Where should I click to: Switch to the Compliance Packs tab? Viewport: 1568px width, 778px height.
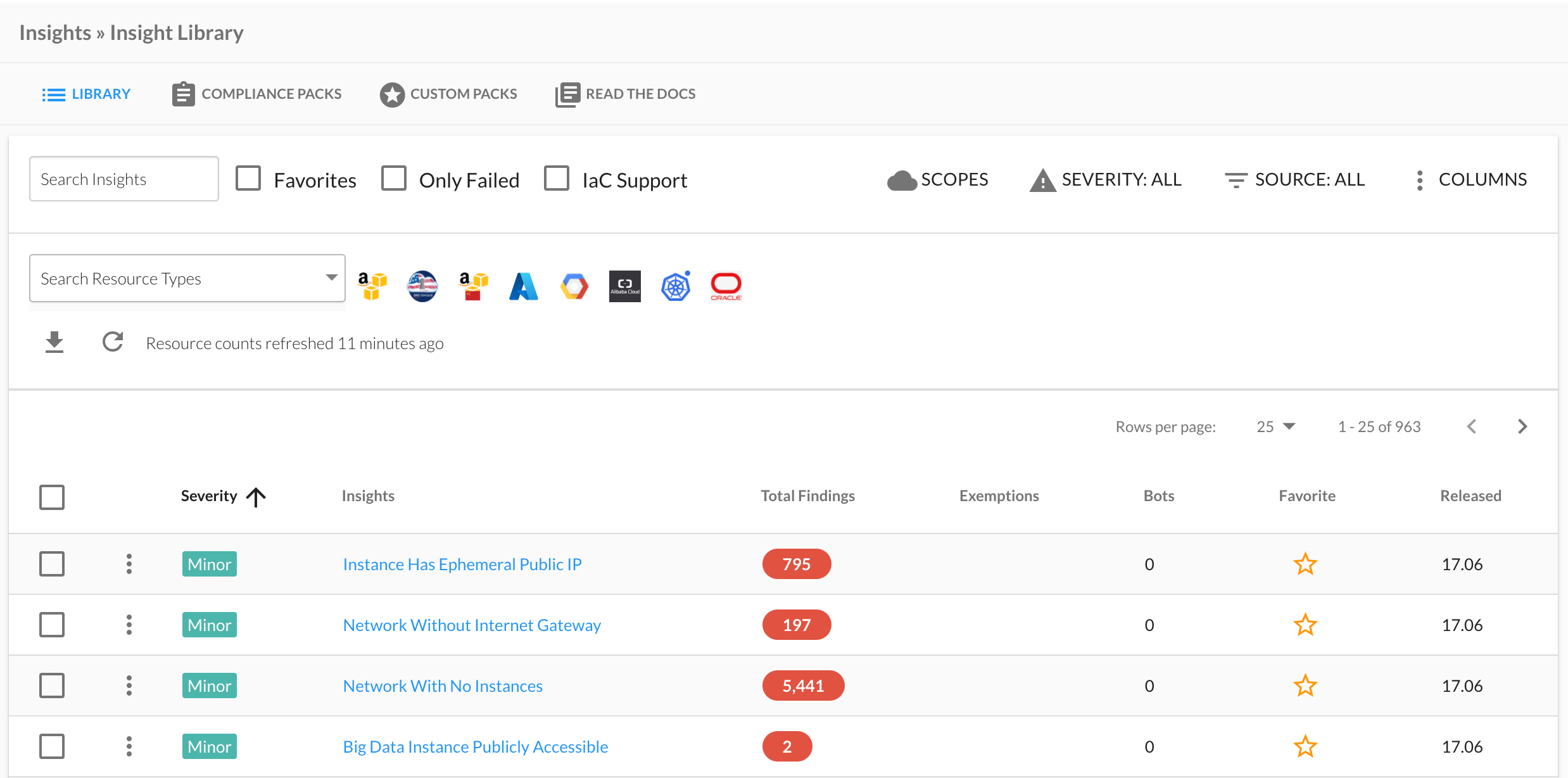[x=256, y=94]
